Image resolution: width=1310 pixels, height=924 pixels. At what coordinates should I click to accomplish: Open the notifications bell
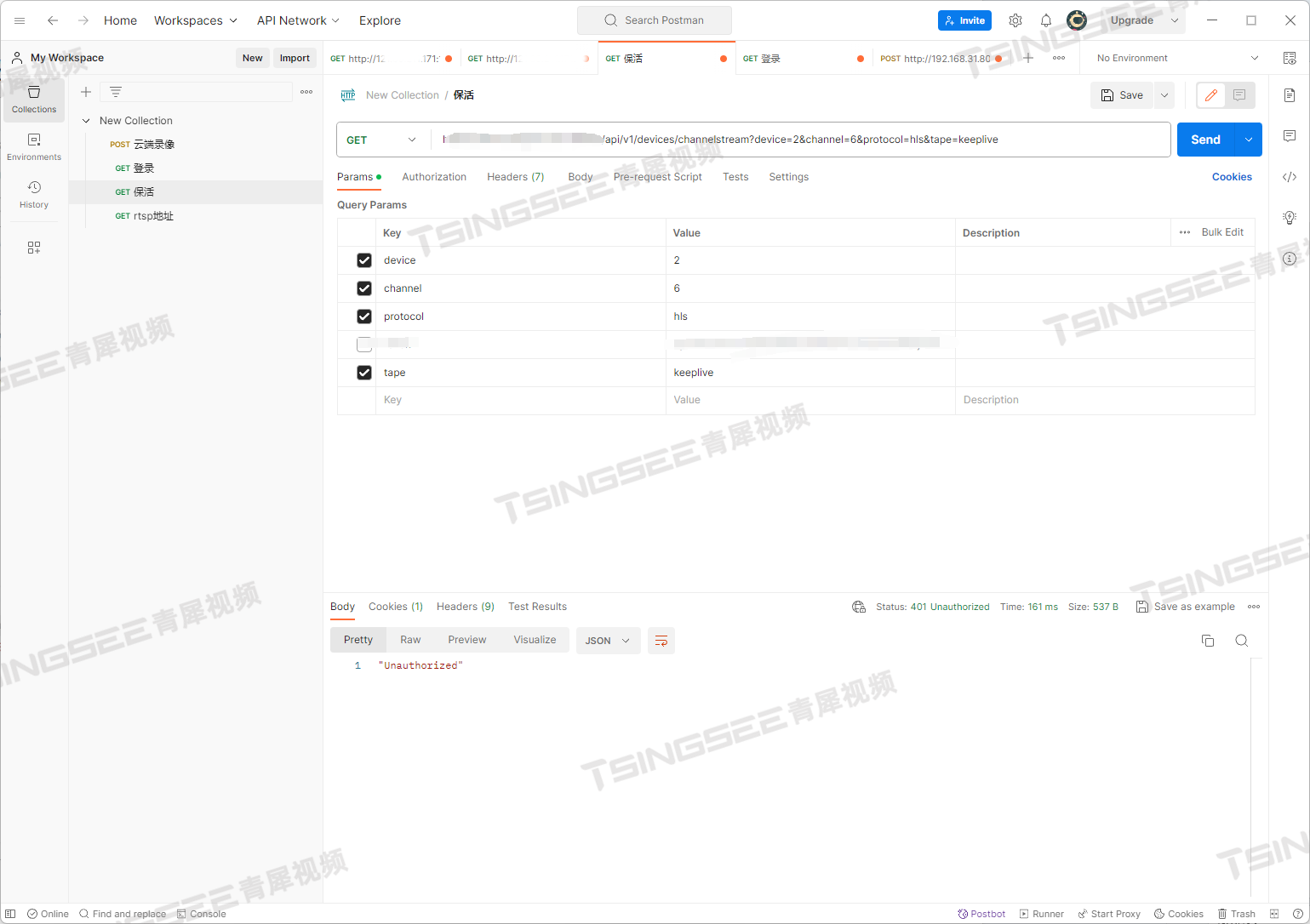[x=1046, y=20]
